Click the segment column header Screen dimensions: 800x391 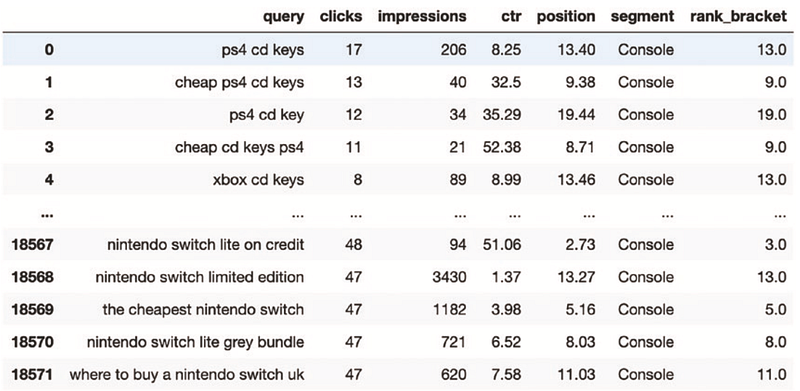point(642,17)
